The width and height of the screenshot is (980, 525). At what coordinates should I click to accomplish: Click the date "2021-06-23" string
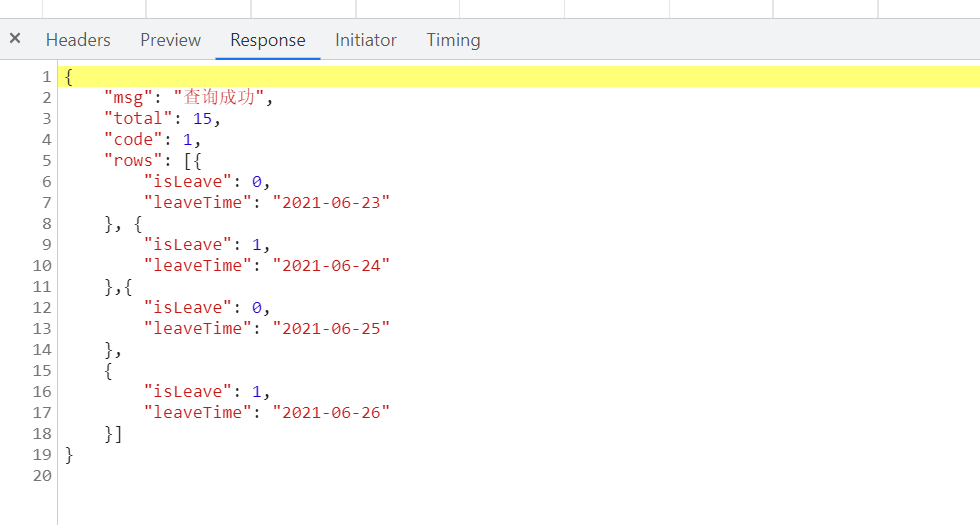coord(331,202)
